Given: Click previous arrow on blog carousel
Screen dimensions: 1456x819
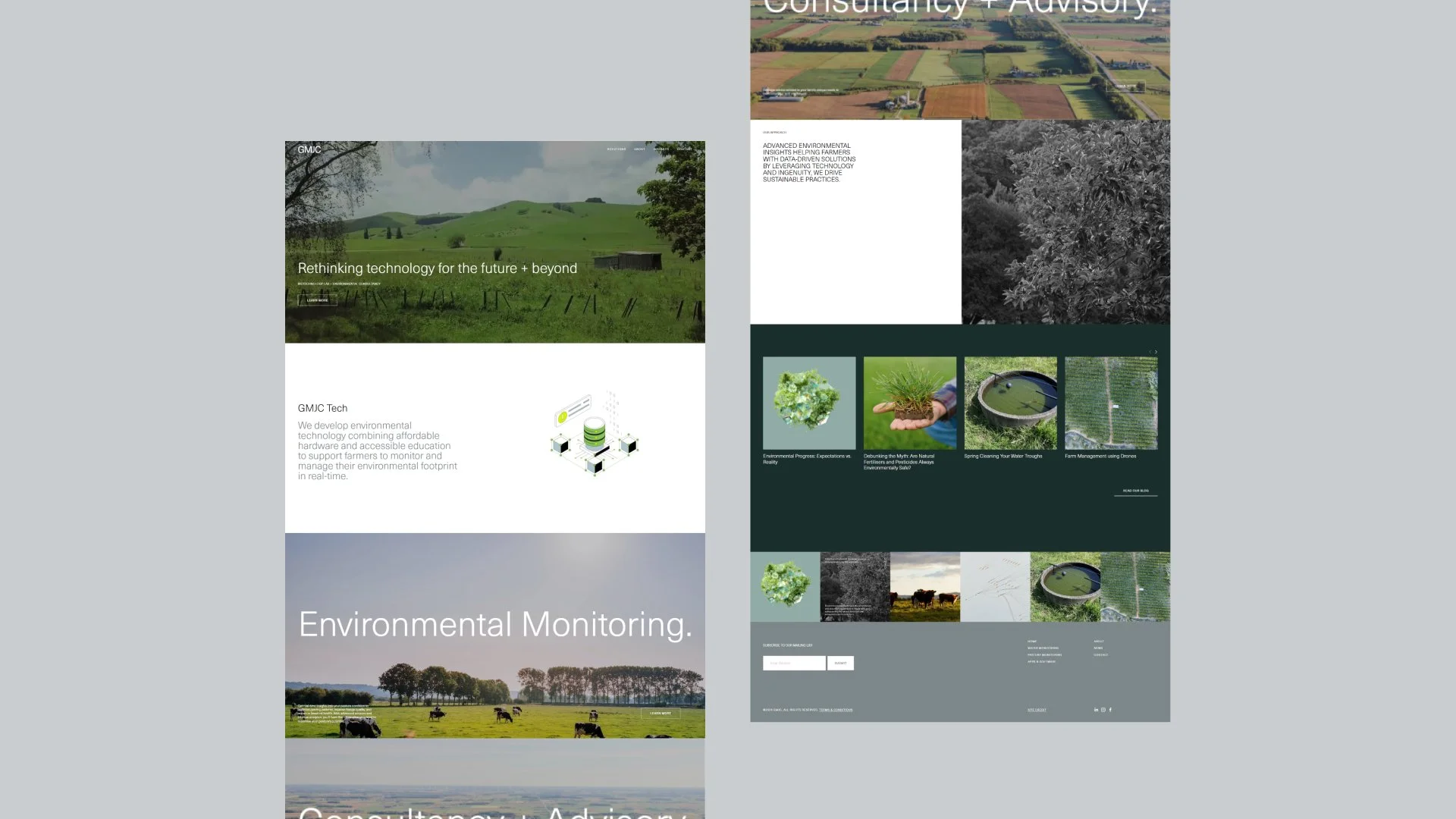Looking at the screenshot, I should click(x=1149, y=352).
